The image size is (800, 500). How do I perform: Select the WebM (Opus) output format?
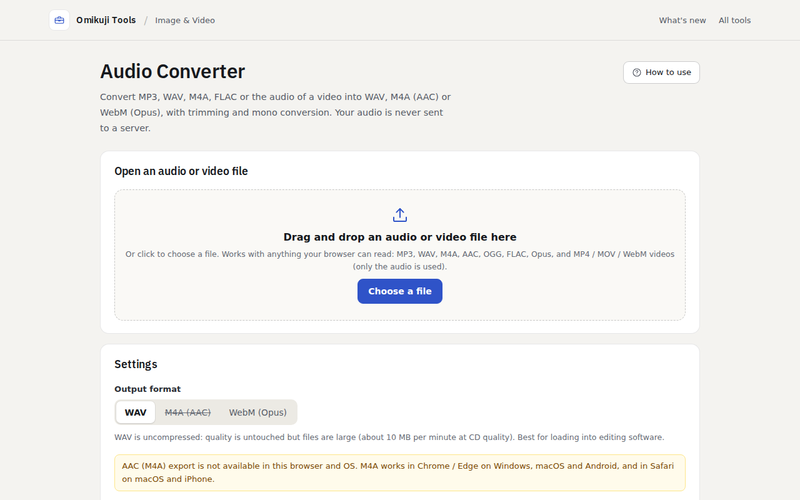click(258, 412)
